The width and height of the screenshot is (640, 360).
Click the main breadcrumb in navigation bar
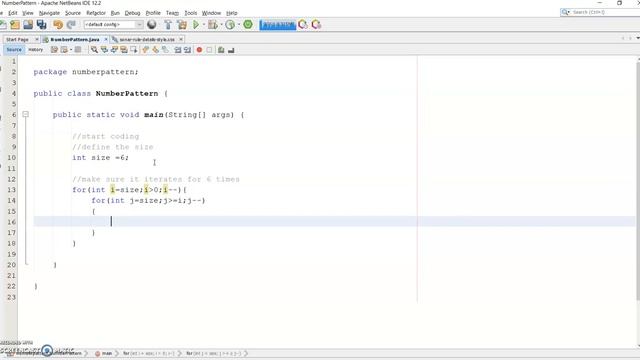[x=103, y=353]
